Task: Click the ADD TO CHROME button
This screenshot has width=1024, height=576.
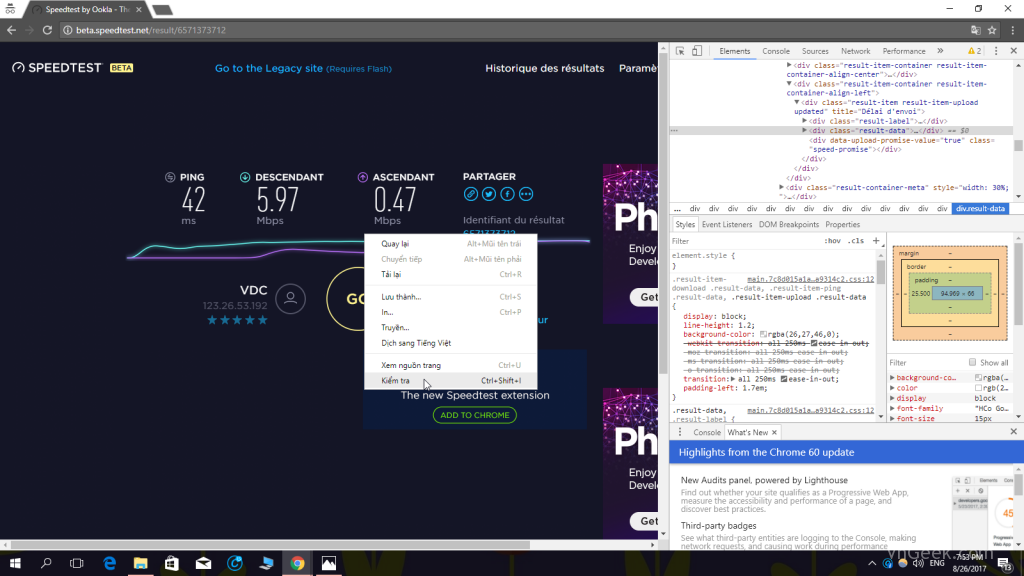Action: (x=475, y=415)
